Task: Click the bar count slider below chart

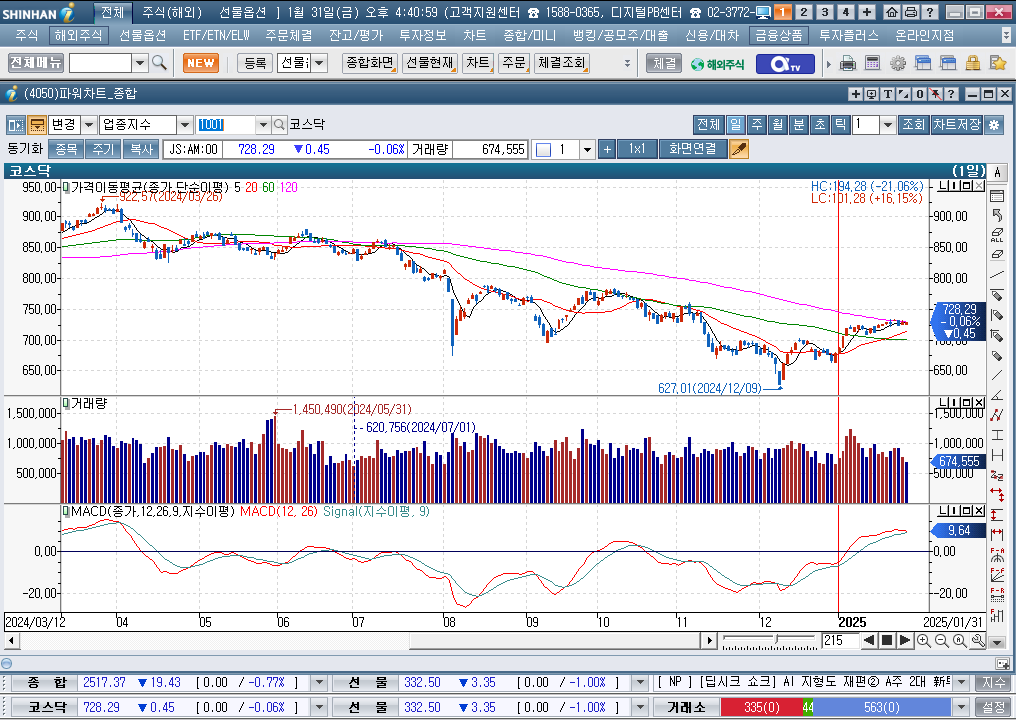Action: pos(769,641)
